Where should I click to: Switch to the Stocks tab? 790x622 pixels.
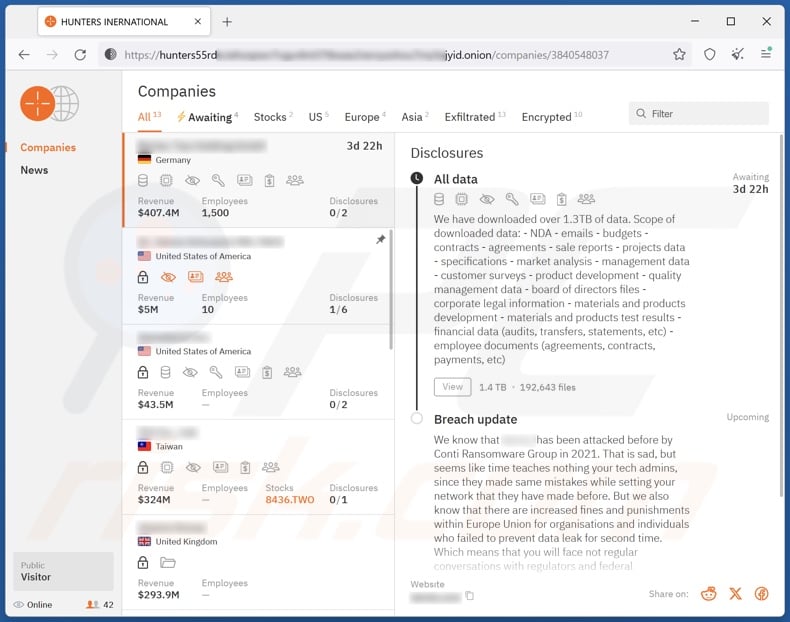(273, 117)
